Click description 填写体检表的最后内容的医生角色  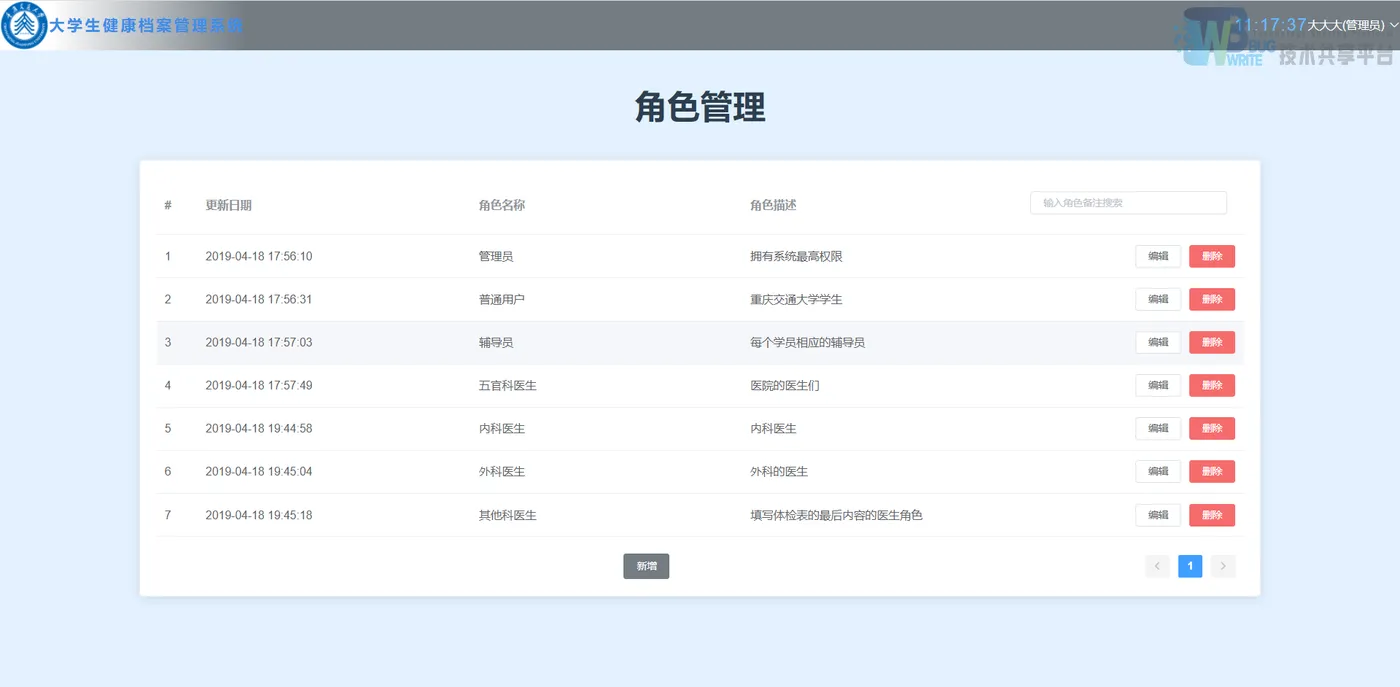[x=836, y=515]
